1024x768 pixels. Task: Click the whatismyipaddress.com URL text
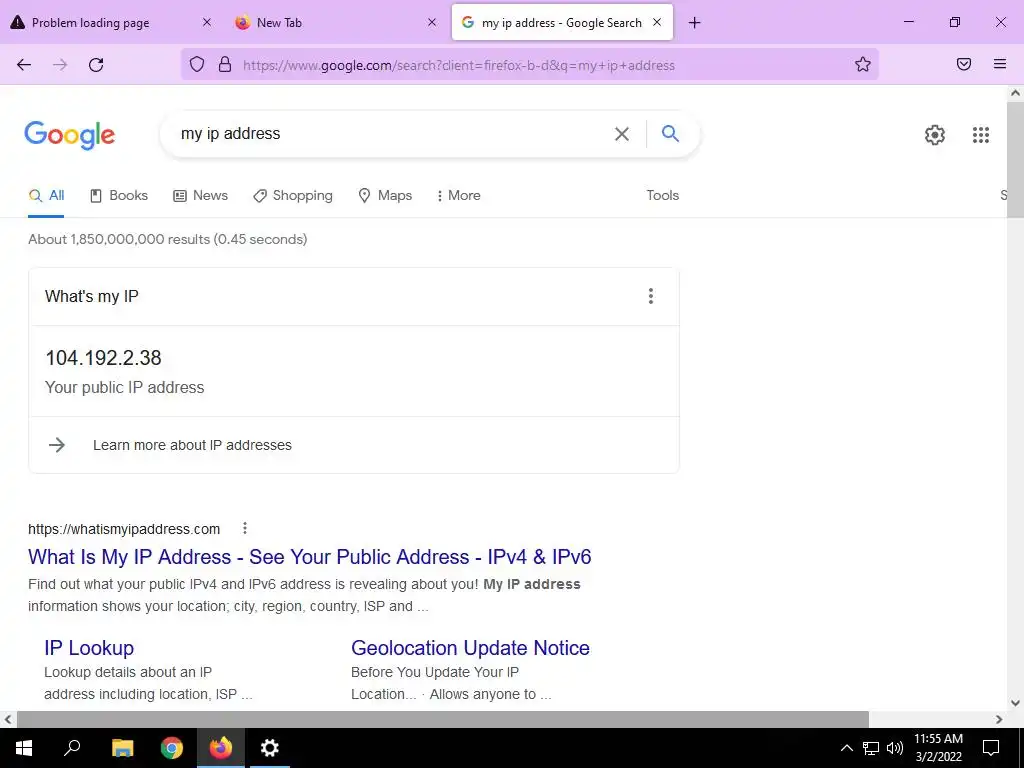(124, 529)
